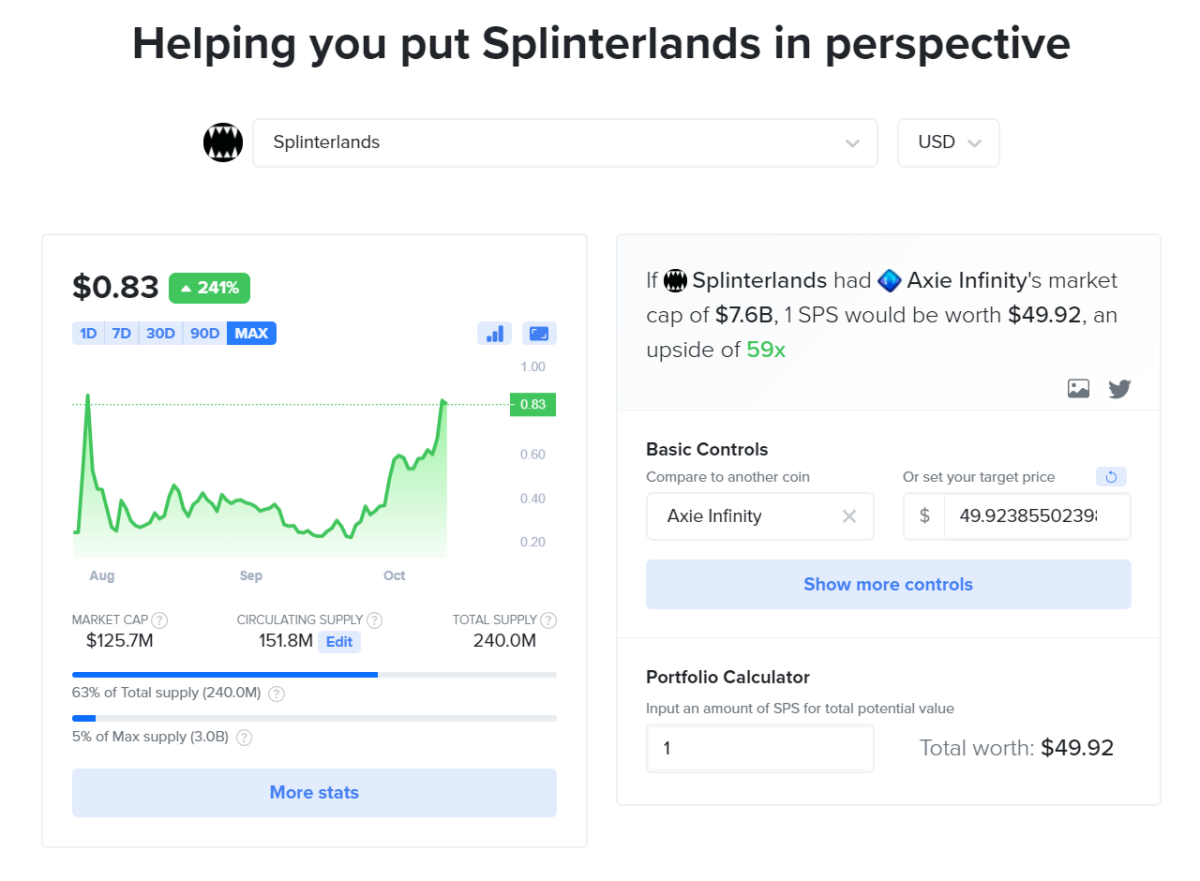Click the More stats button
1200x881 pixels.
[x=314, y=793]
